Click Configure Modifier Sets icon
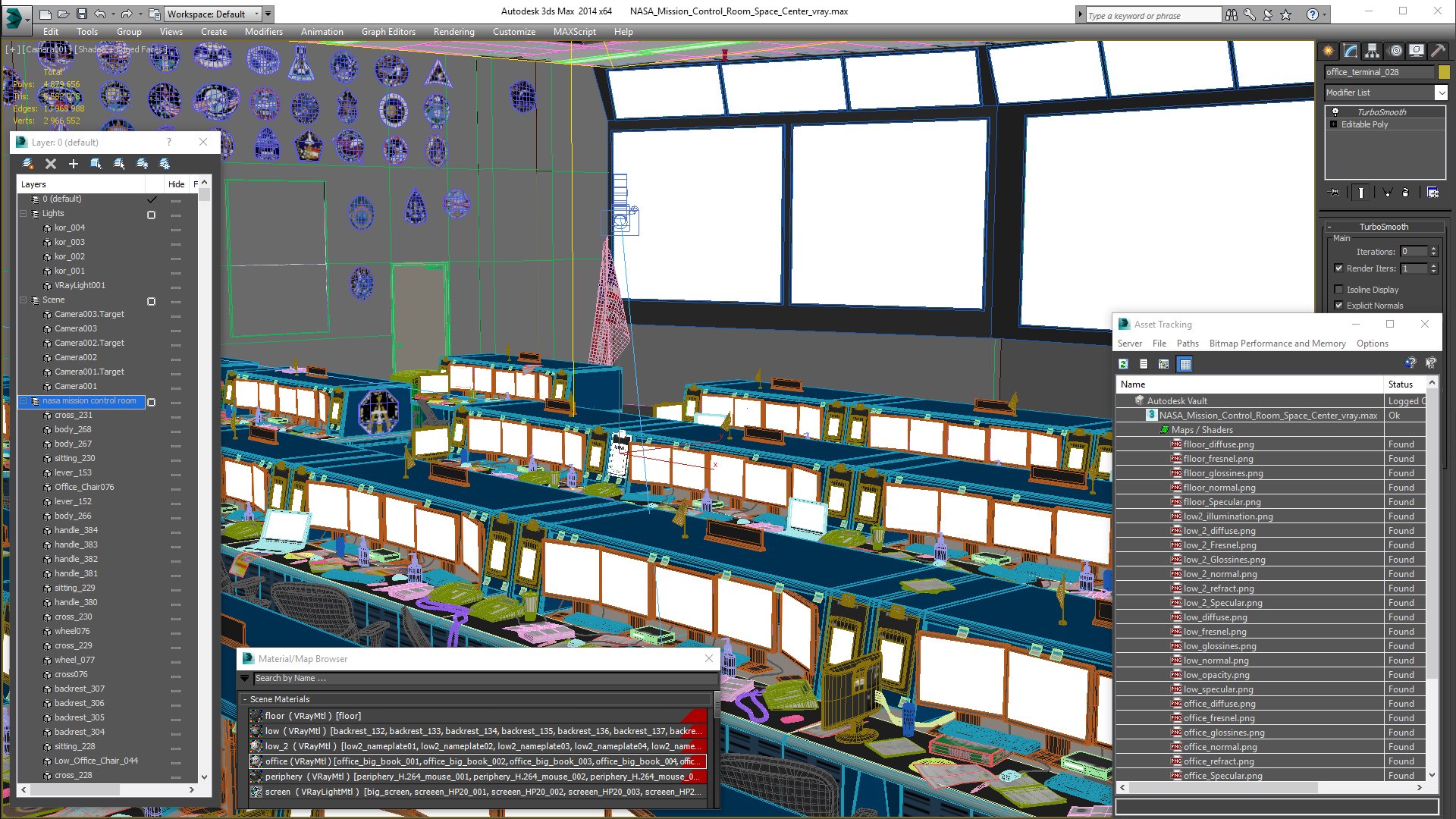Screen dimensions: 1456x819 coord(1432,193)
